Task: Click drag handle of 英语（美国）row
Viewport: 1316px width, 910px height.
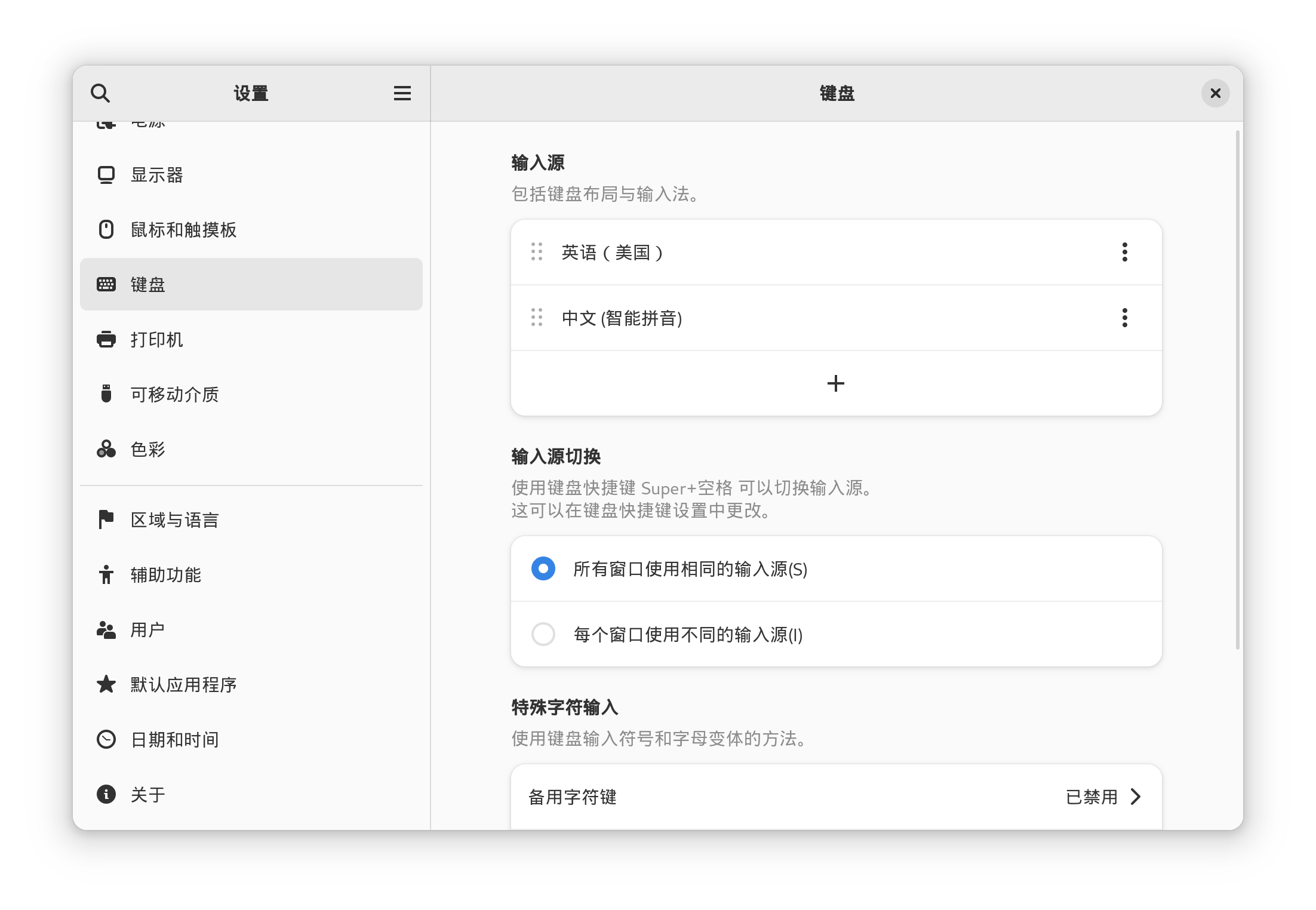Action: pyautogui.click(x=536, y=252)
